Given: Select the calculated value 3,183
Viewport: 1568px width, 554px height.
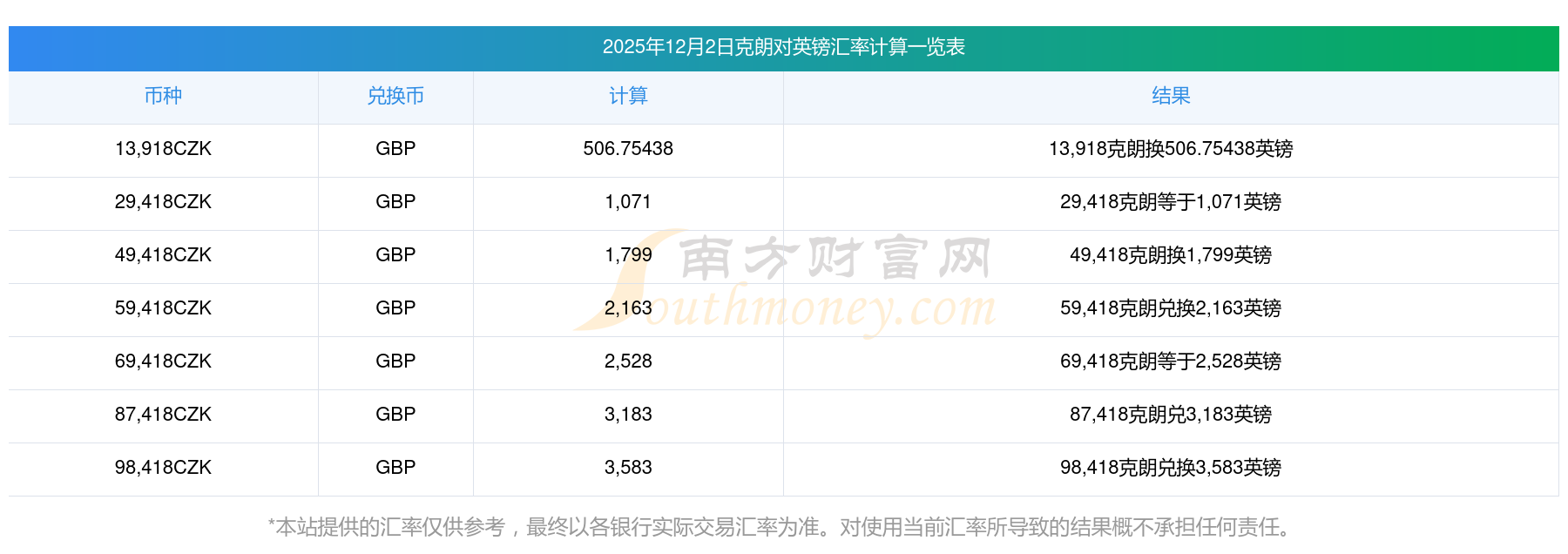Looking at the screenshot, I should [628, 415].
